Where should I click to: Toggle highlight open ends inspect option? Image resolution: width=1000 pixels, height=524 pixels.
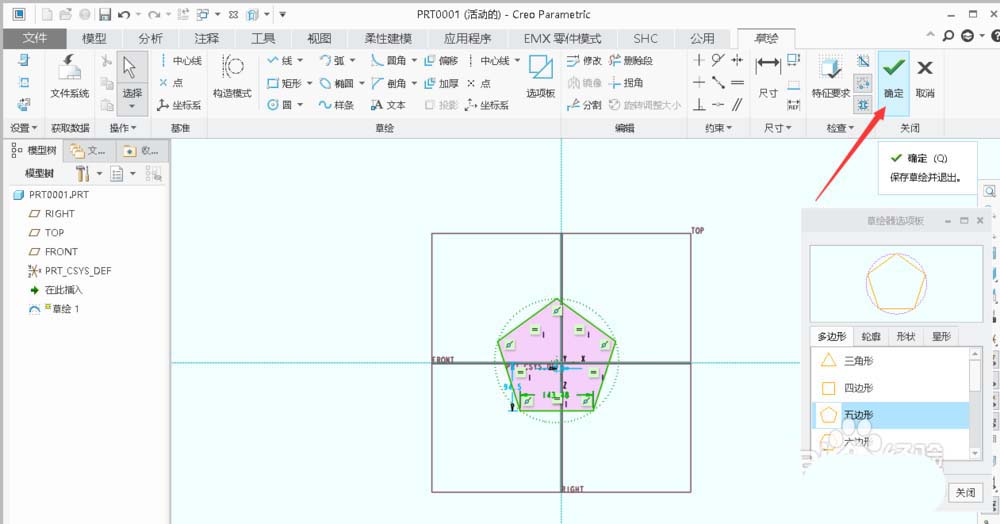pyautogui.click(x=863, y=83)
